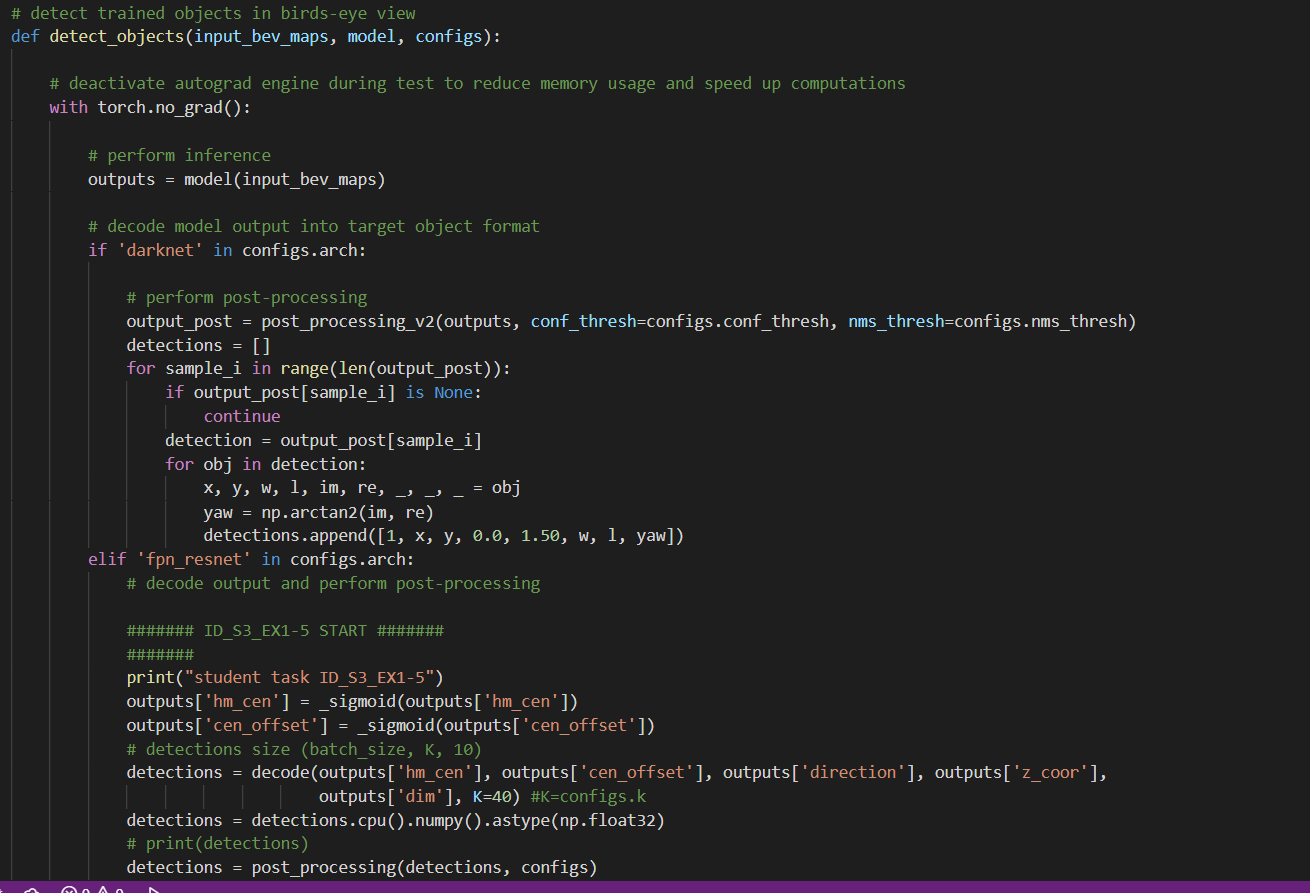Viewport: 1310px width, 893px height.
Task: Click the "# perform inference" comment
Action: (x=179, y=155)
